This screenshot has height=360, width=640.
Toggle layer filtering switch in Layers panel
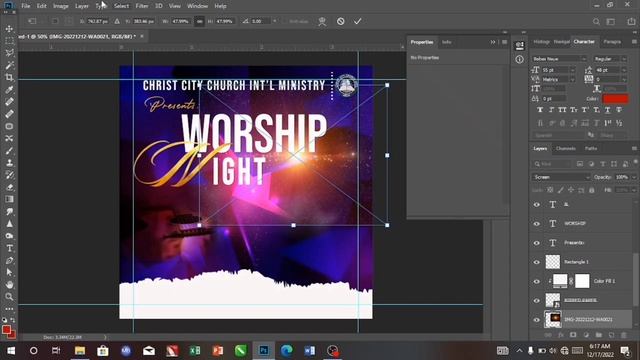click(636, 162)
